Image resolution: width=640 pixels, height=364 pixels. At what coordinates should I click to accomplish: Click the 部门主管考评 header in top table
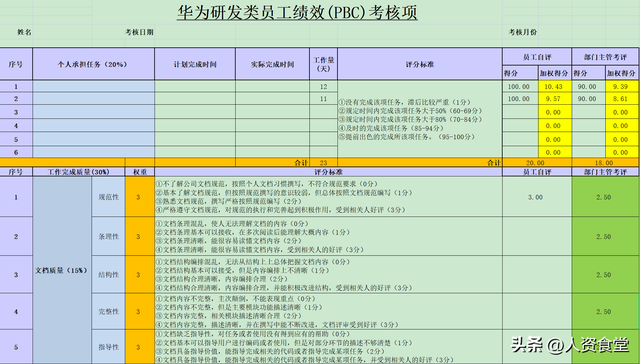[x=605, y=57]
